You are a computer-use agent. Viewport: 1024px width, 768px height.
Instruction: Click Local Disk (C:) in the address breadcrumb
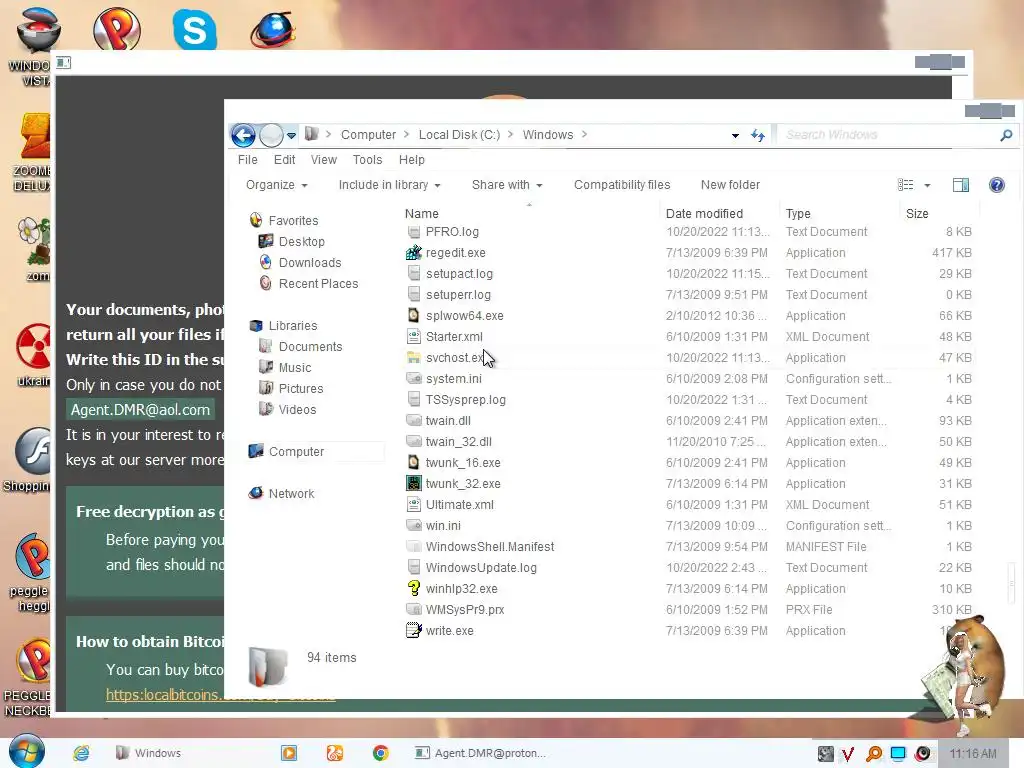pos(459,135)
